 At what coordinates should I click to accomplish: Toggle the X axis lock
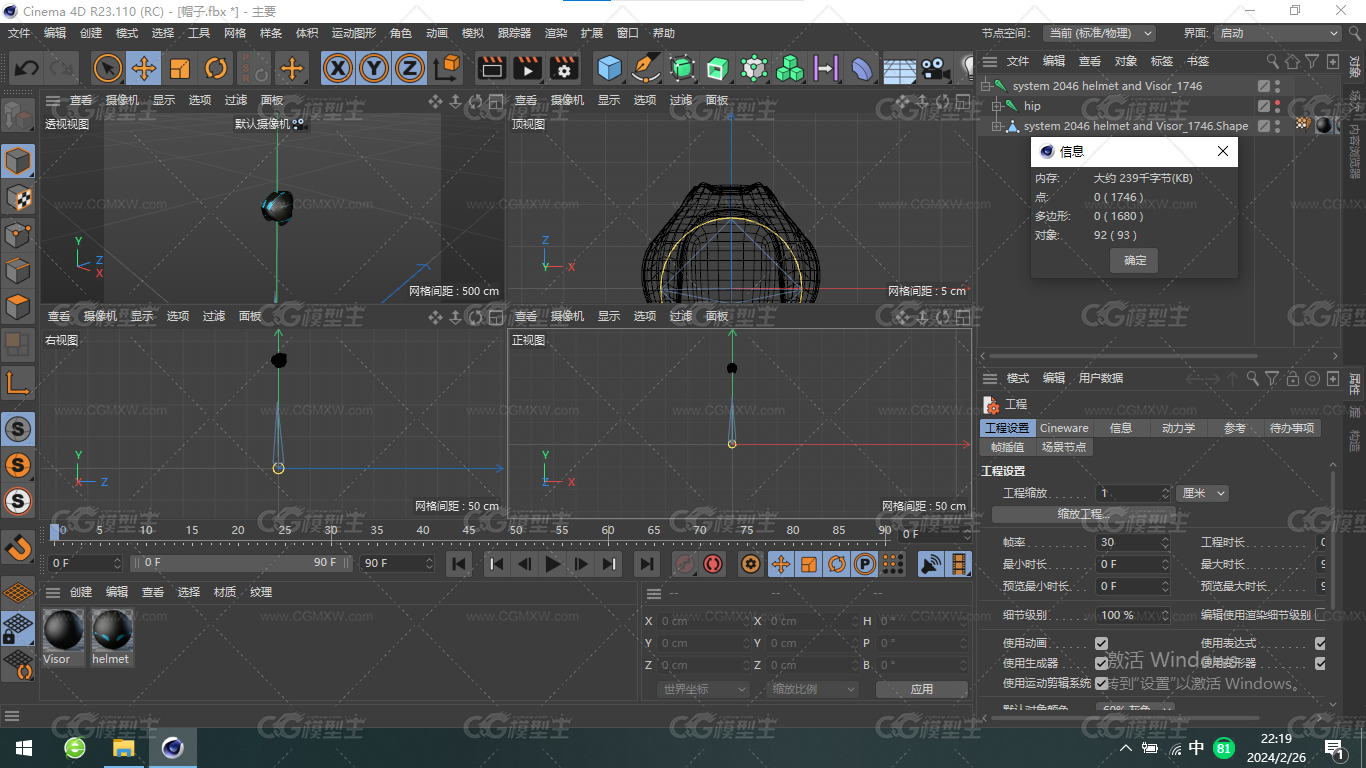click(339, 69)
